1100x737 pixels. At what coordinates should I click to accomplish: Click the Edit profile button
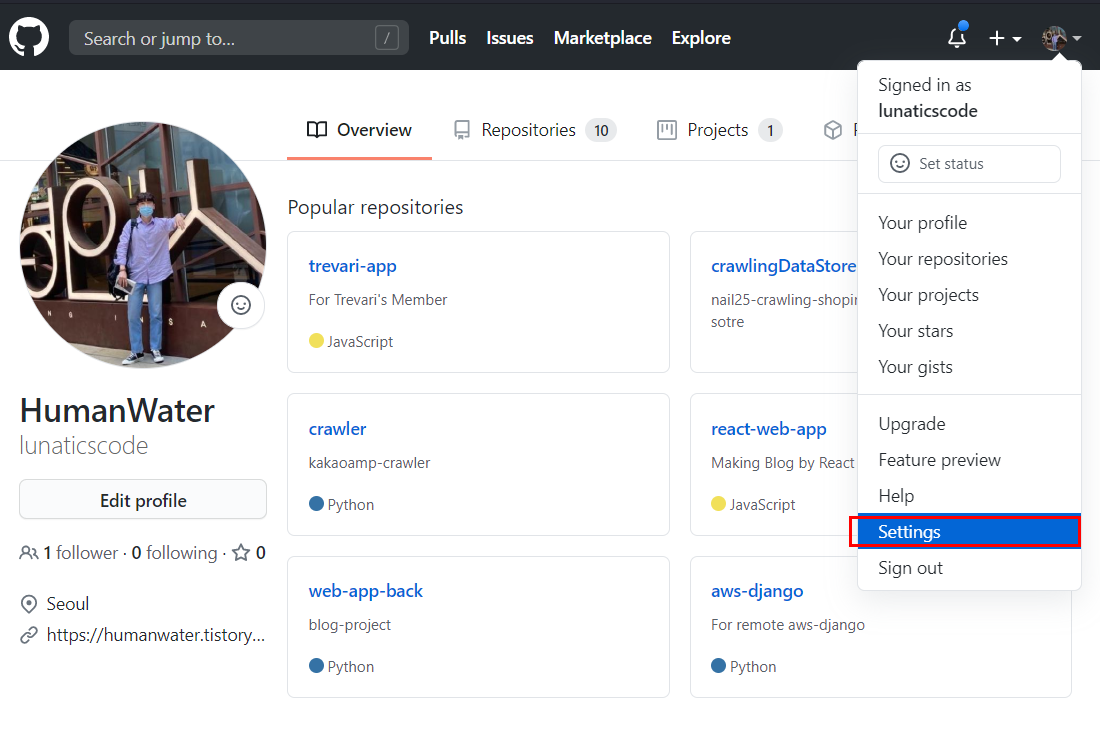click(x=143, y=500)
